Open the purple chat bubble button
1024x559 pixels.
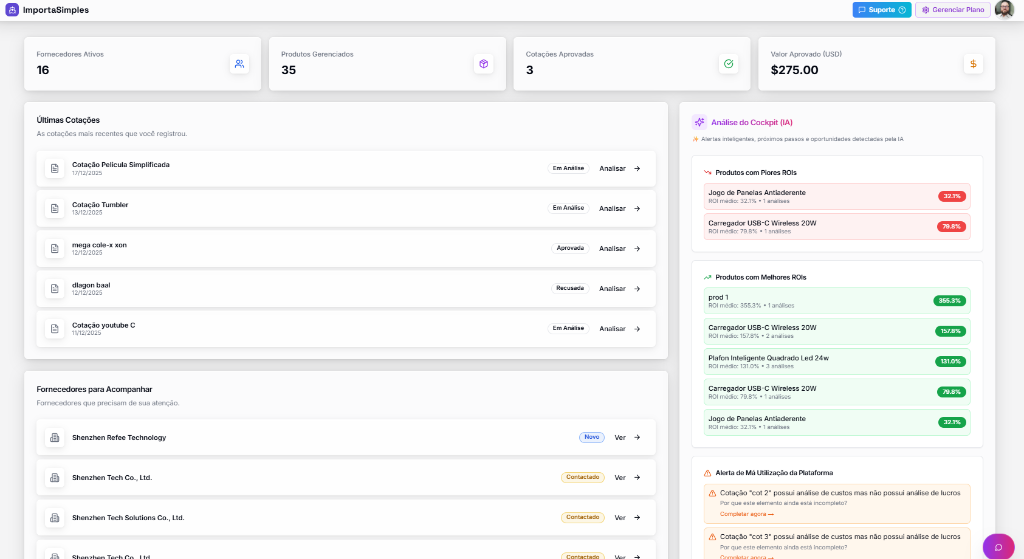(999, 547)
